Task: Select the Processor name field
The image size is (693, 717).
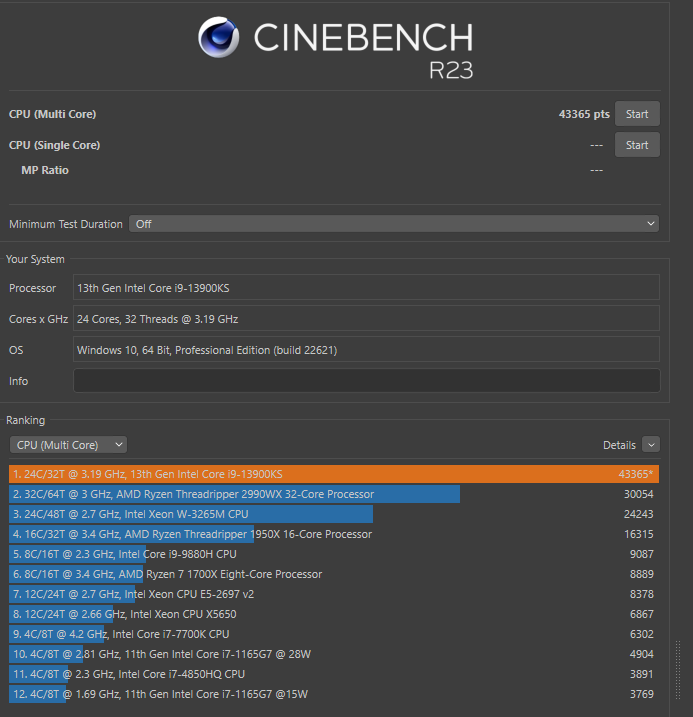Action: [366, 288]
